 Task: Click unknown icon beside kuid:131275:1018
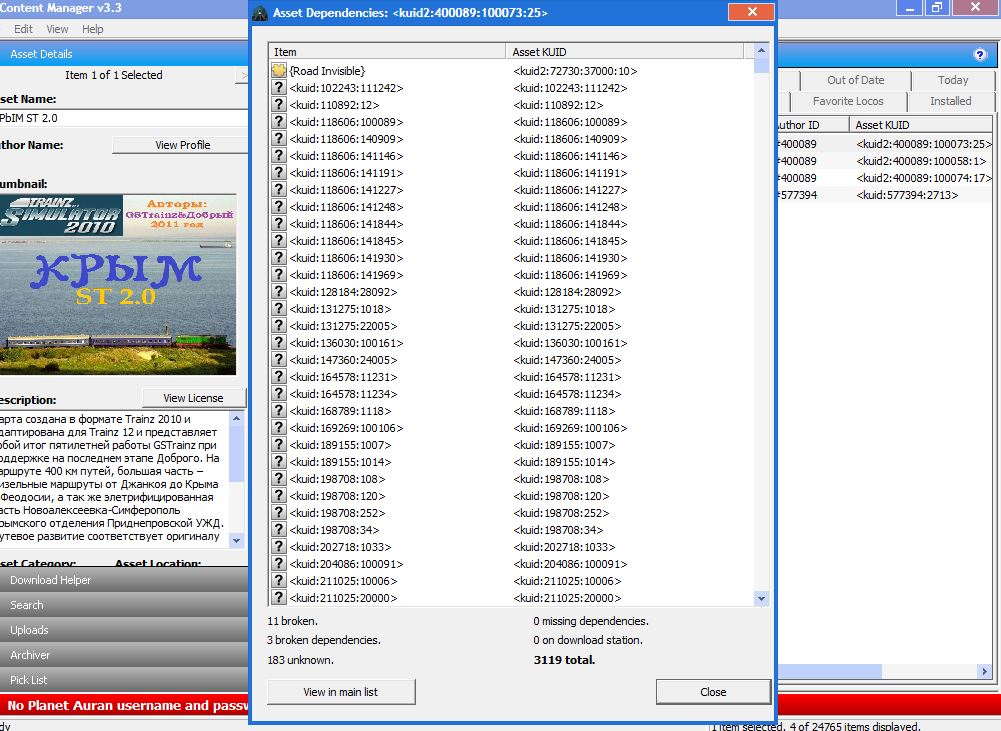(x=278, y=308)
